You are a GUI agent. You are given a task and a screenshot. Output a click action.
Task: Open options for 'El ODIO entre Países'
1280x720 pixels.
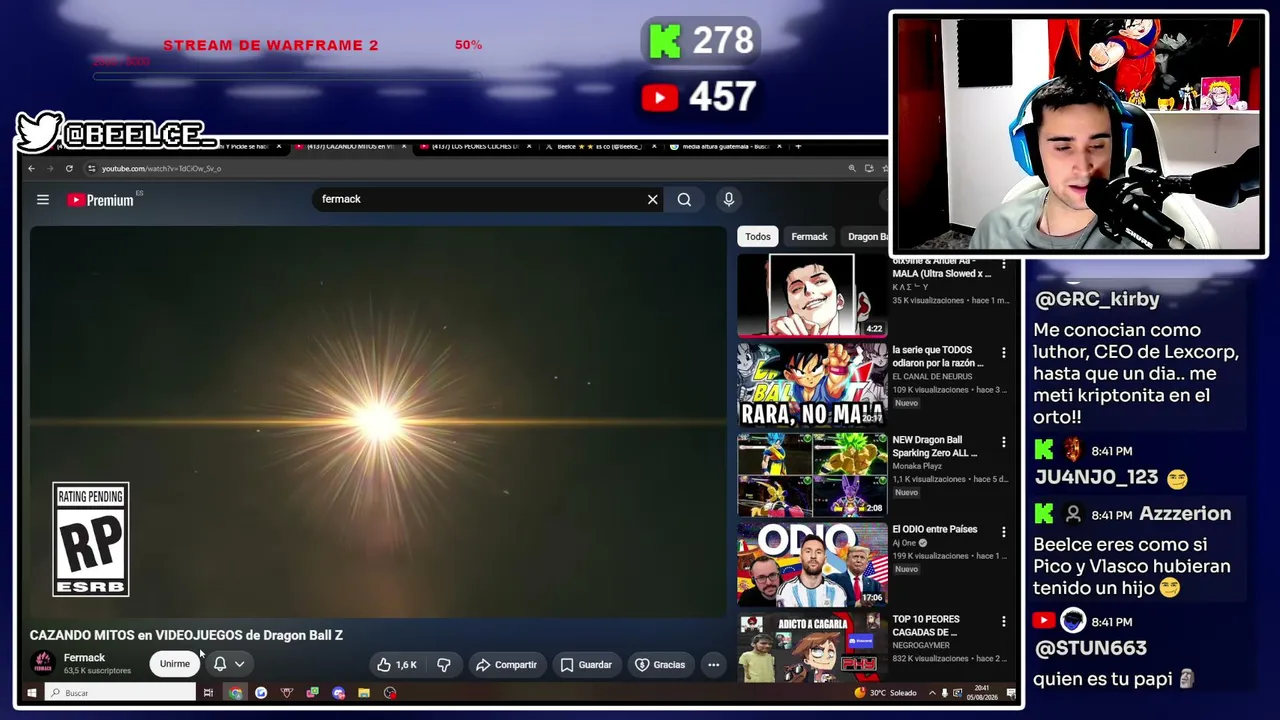[1004, 531]
